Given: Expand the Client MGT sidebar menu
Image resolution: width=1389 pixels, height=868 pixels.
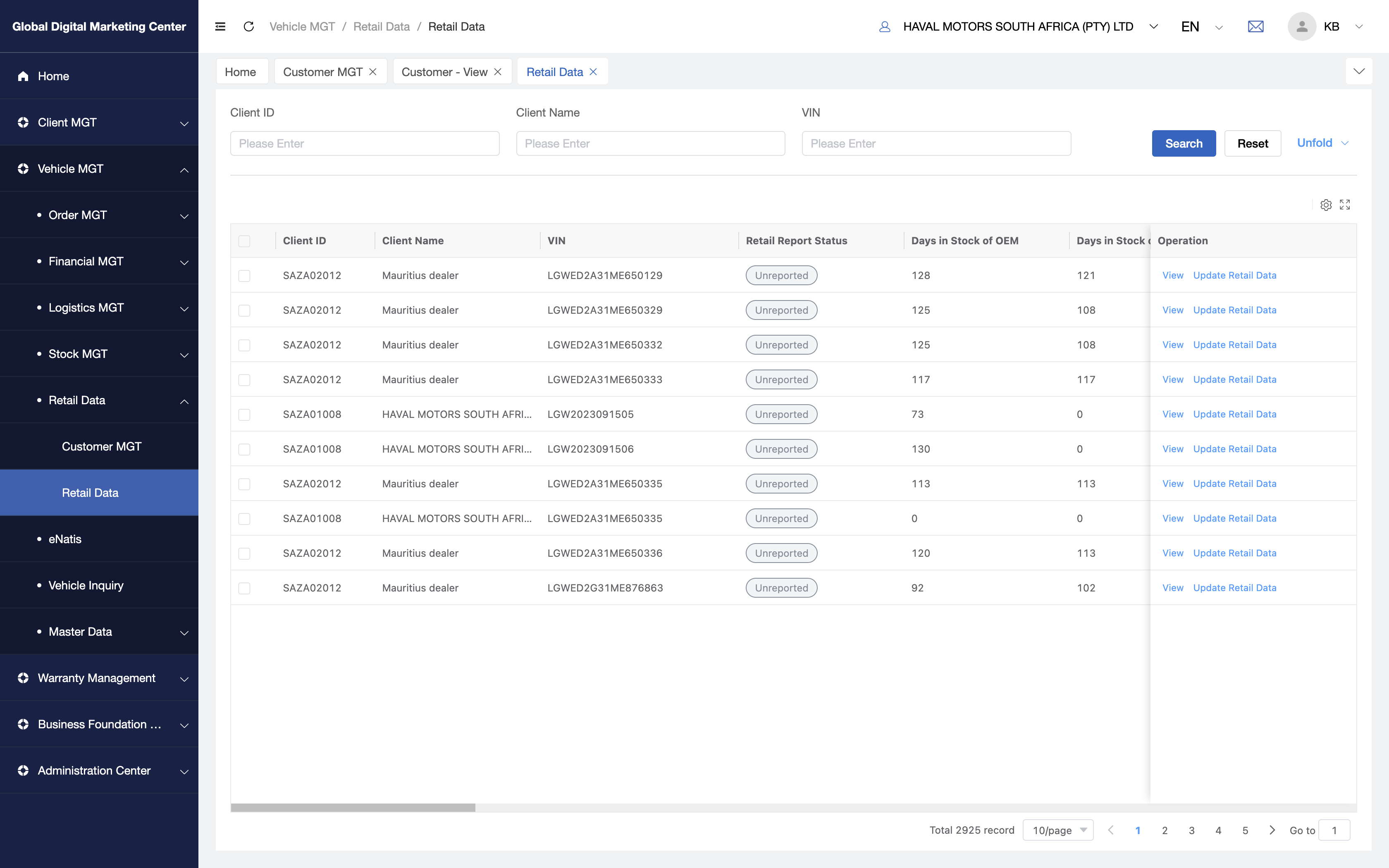Looking at the screenshot, I should pos(184,124).
